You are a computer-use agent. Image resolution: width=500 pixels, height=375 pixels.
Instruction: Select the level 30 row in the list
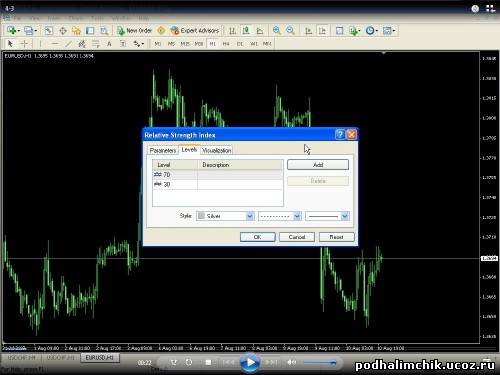tap(218, 184)
